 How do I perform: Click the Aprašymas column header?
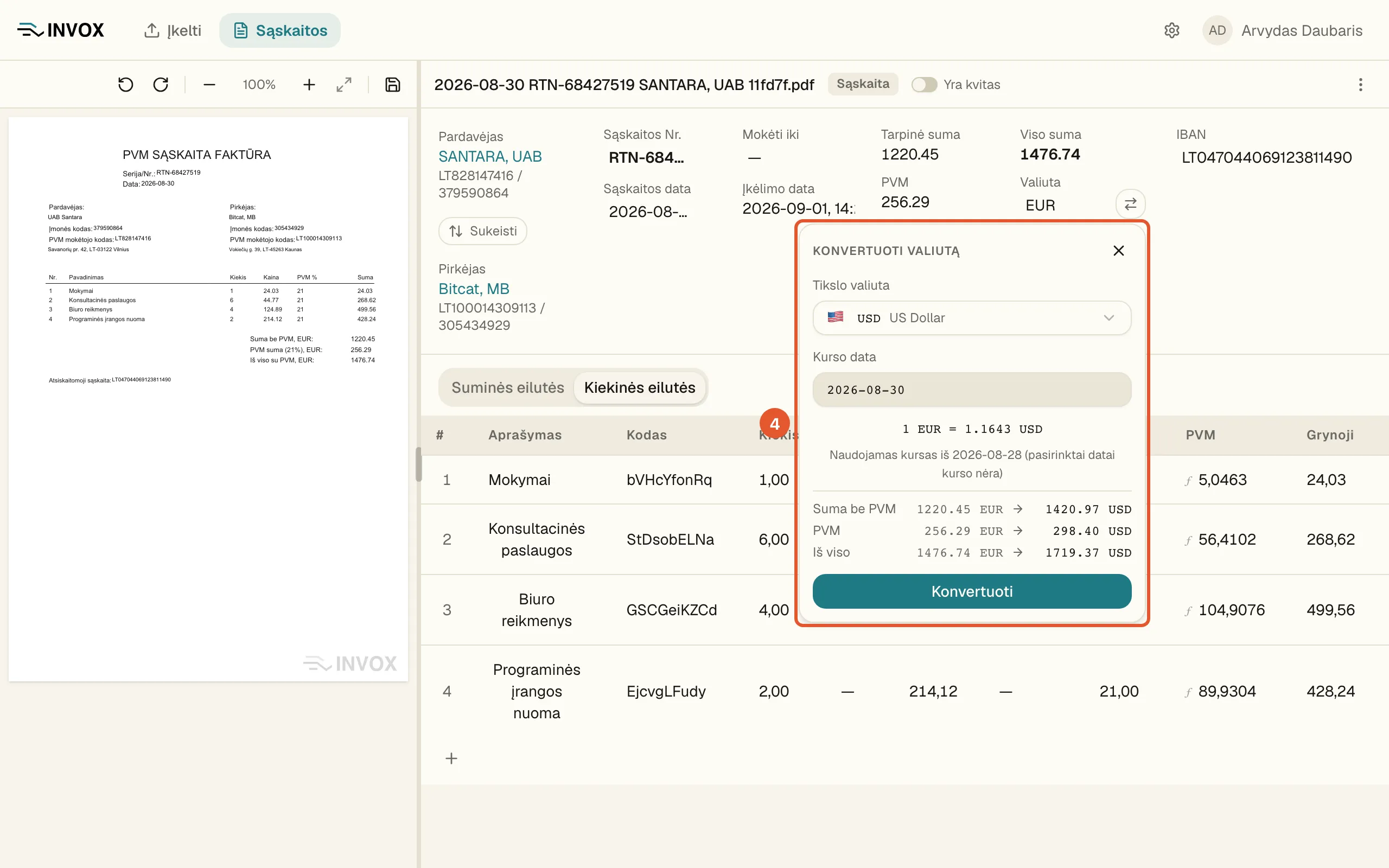(x=525, y=435)
